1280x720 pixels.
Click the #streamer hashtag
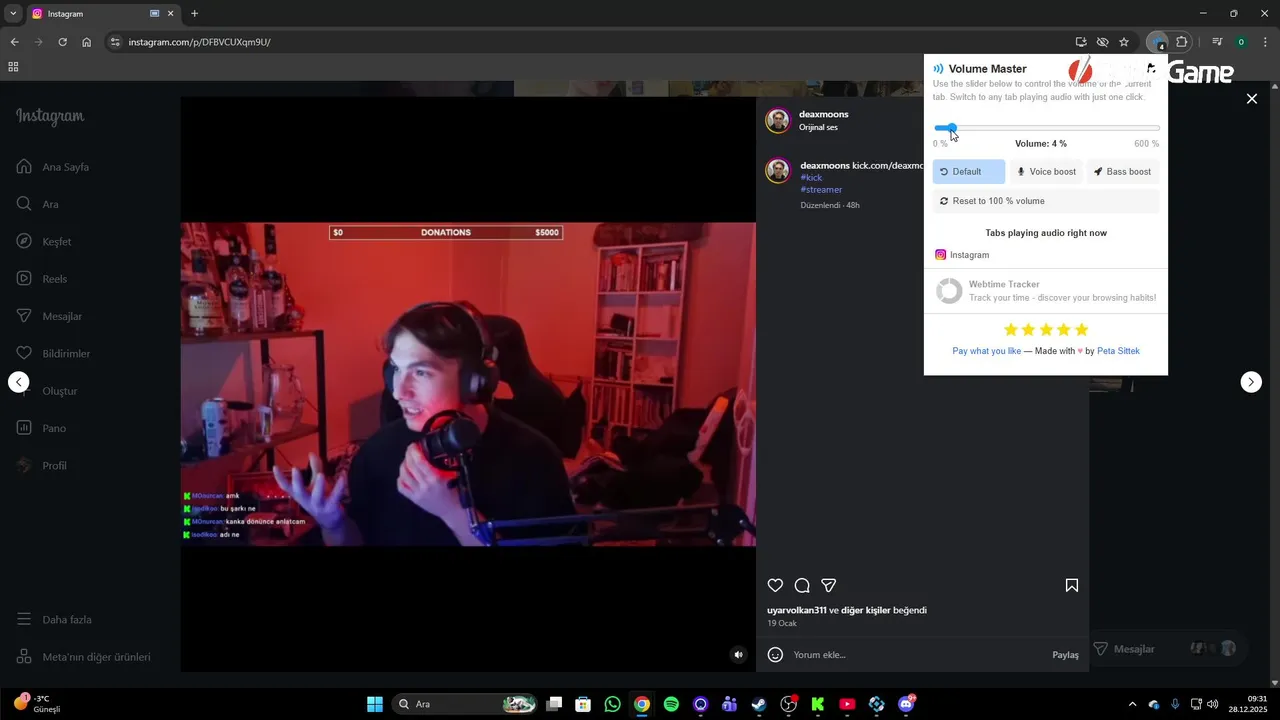point(821,190)
